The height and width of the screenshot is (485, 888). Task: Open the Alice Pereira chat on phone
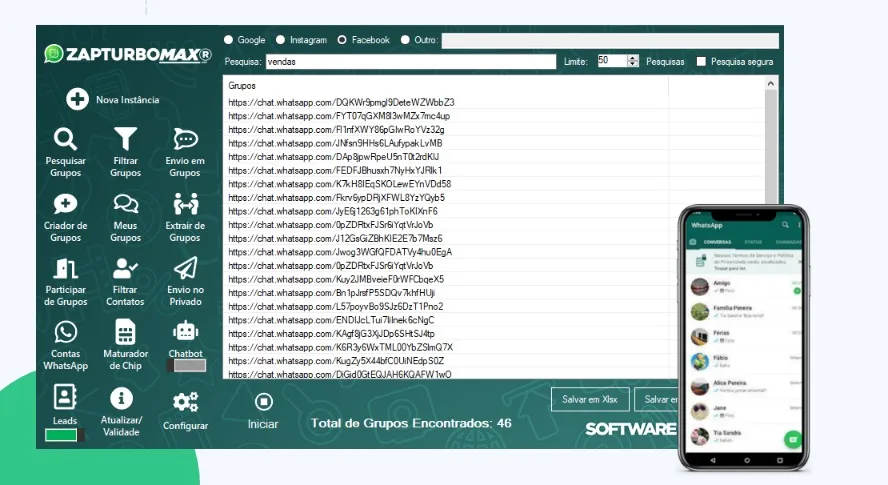745,386
